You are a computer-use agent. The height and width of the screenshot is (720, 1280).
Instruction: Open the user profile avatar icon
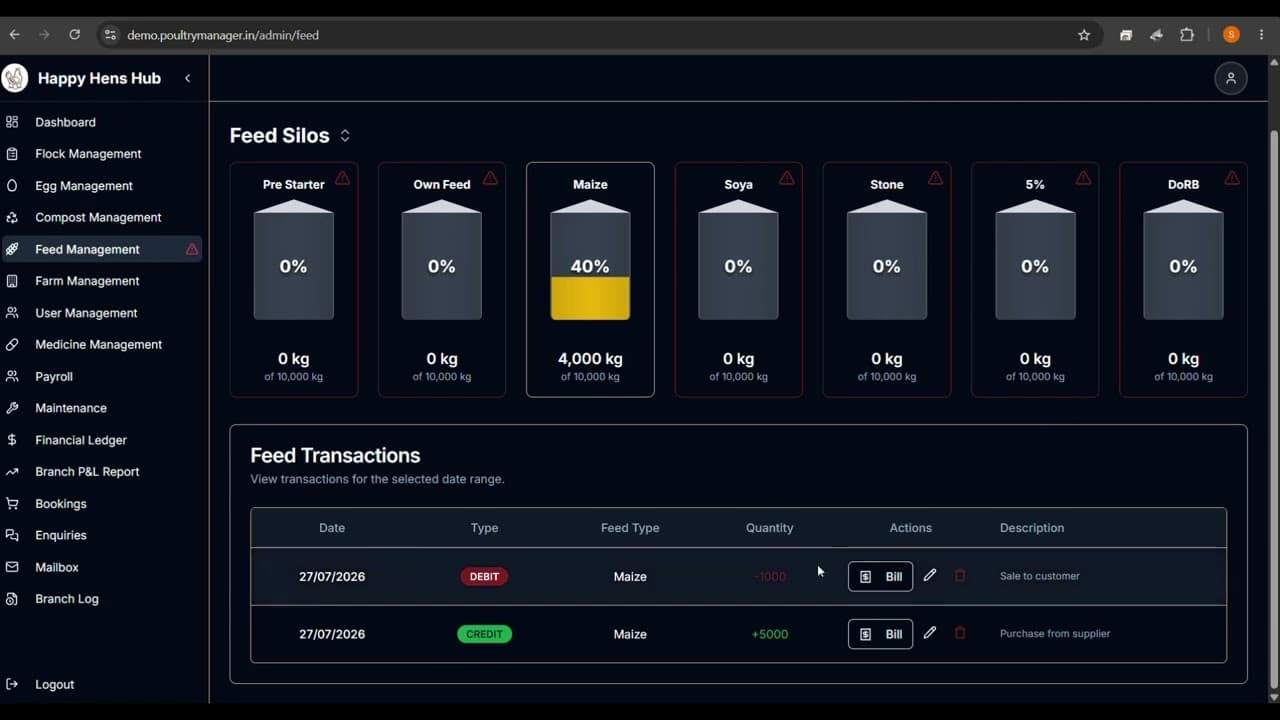coord(1231,78)
